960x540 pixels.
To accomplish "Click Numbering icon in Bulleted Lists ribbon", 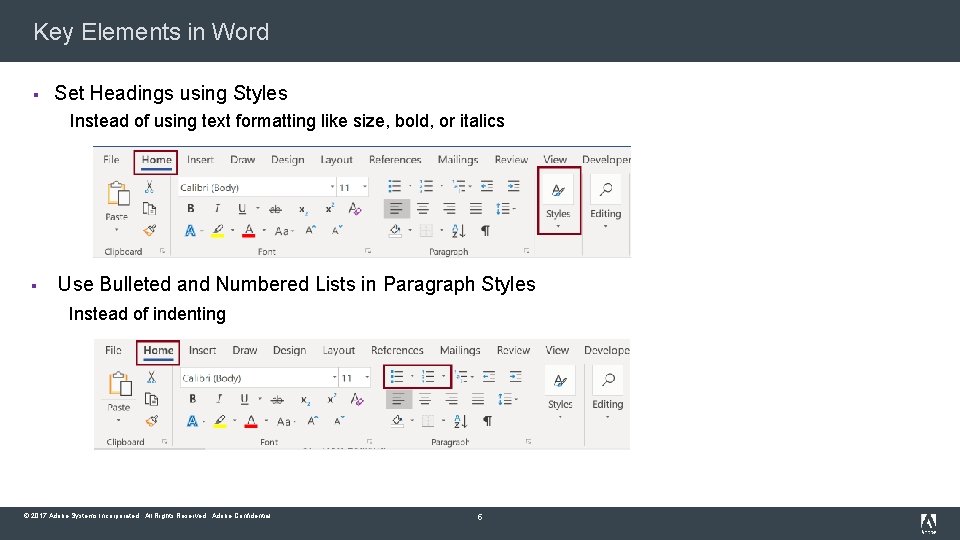I will [x=428, y=377].
